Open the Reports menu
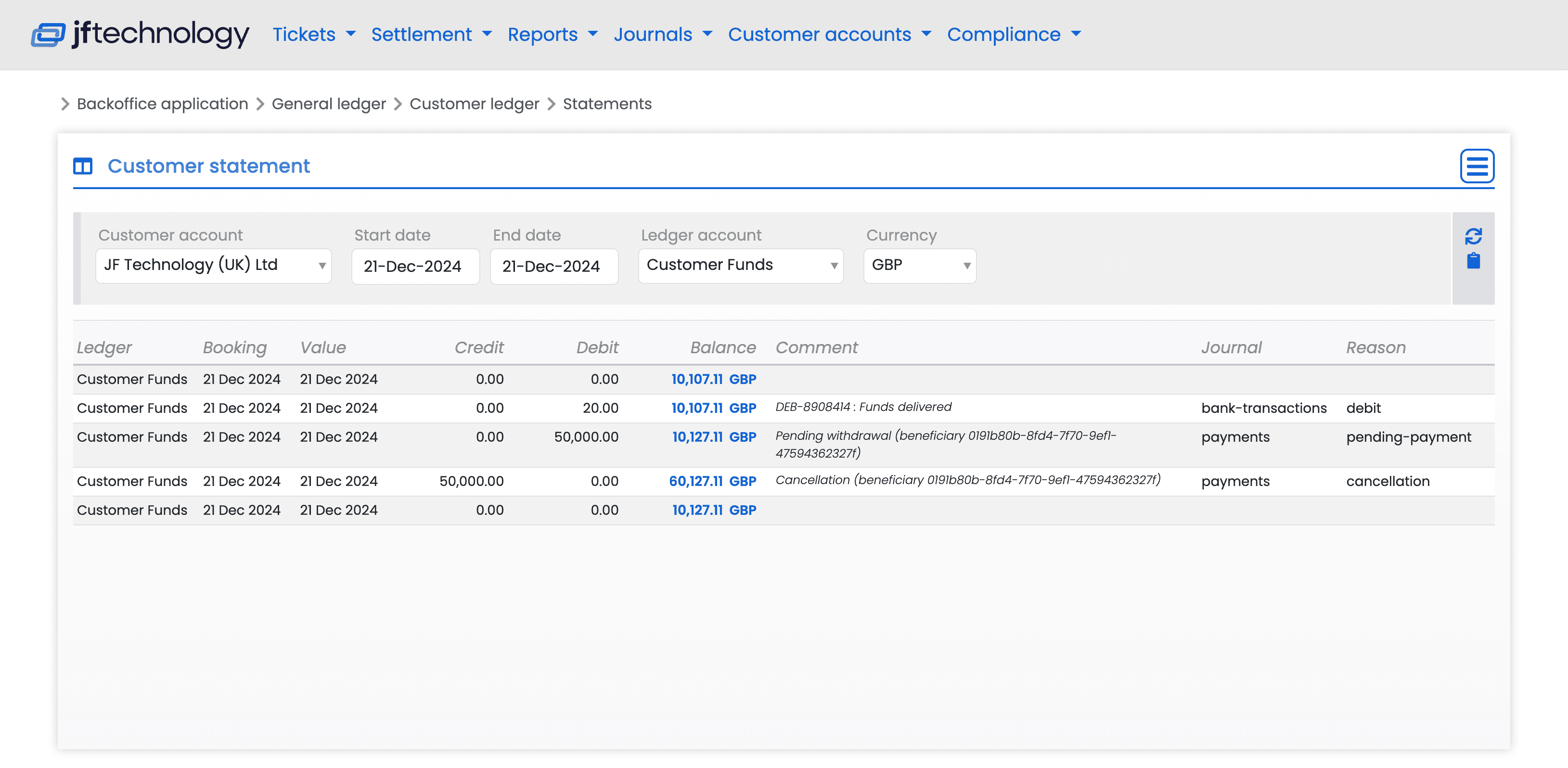 pos(553,34)
